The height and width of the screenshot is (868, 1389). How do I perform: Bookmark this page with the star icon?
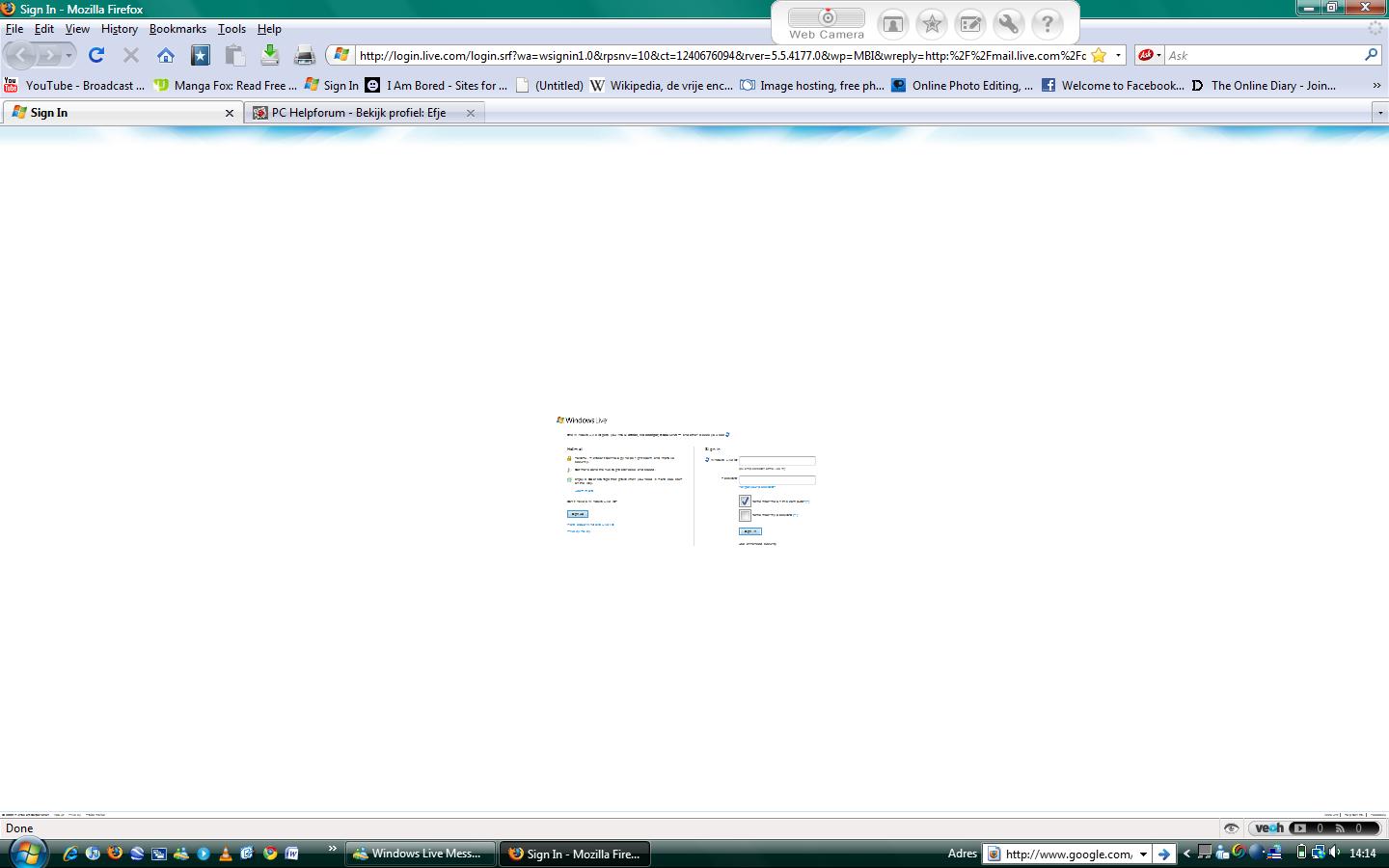tap(1099, 55)
